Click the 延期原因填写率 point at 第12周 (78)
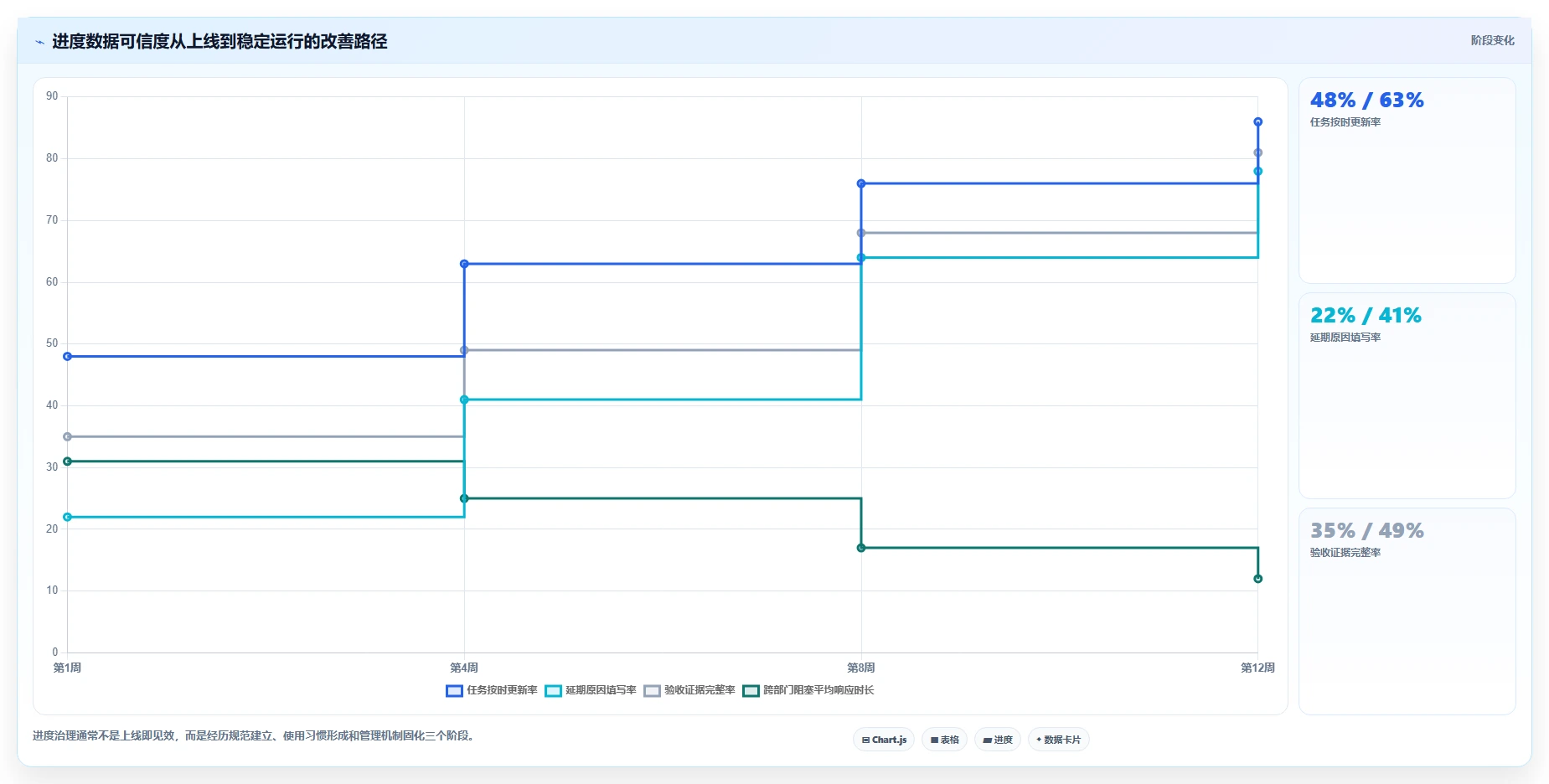The width and height of the screenshot is (1549, 784). (1257, 172)
